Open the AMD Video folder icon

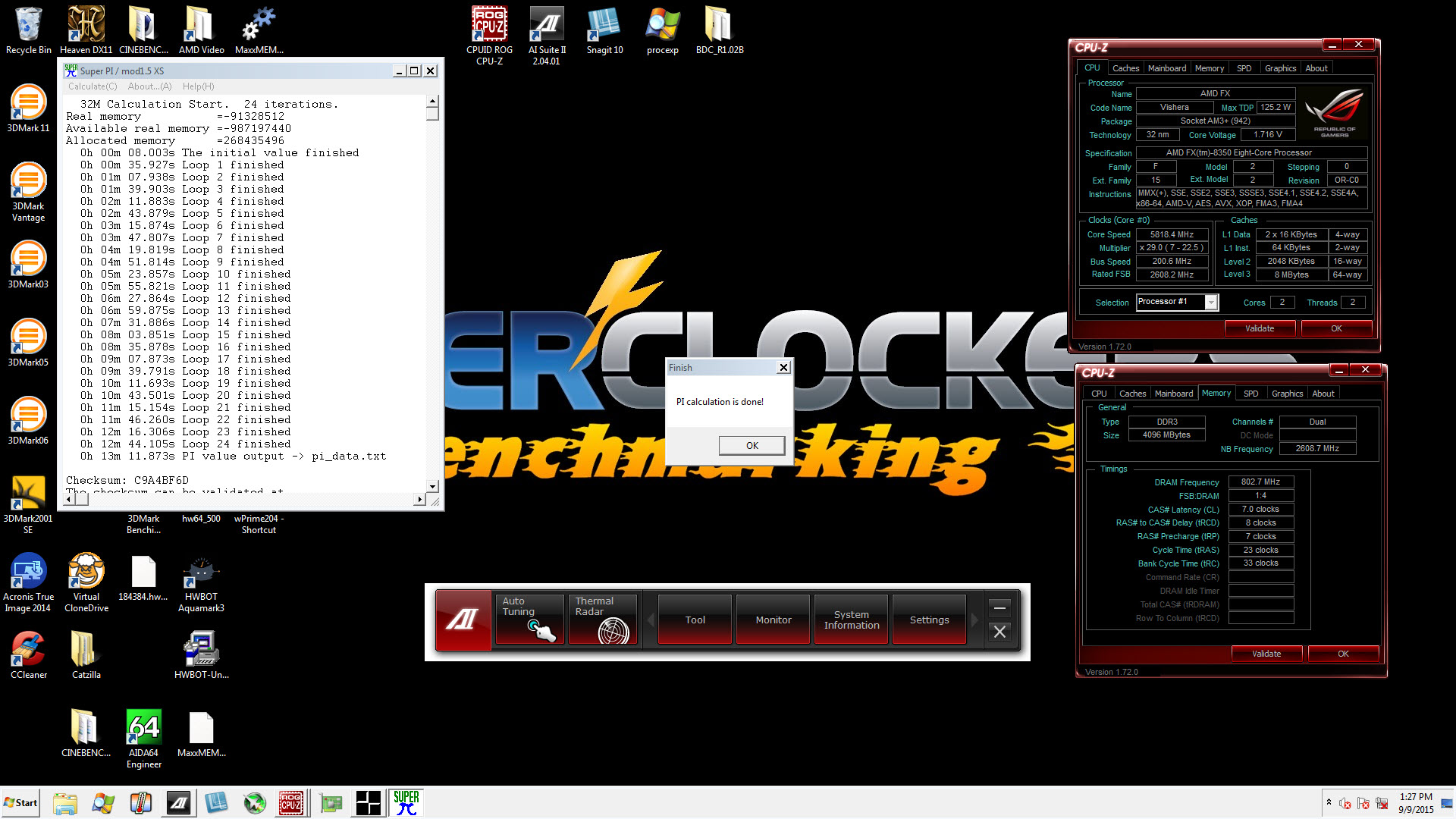[201, 30]
